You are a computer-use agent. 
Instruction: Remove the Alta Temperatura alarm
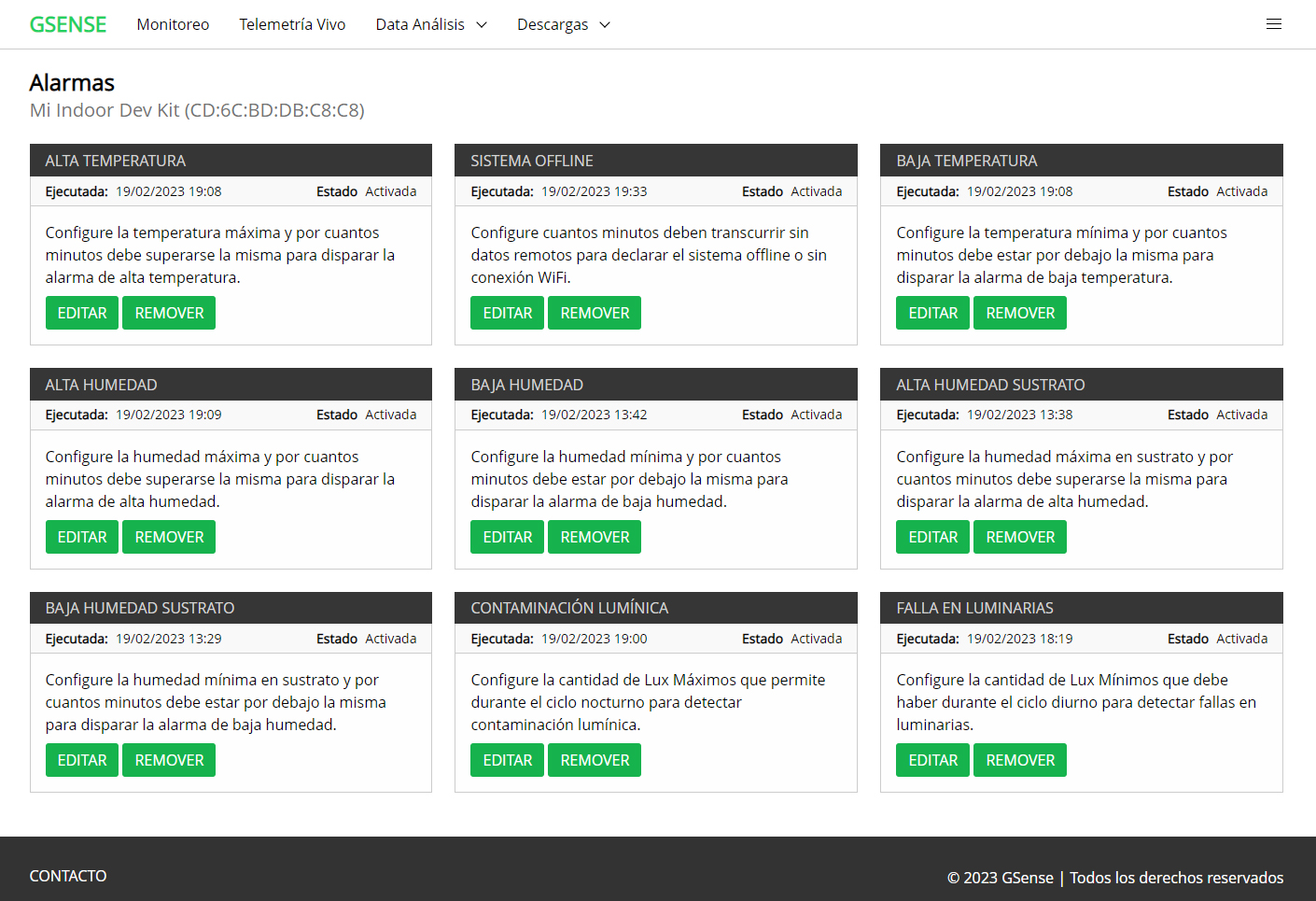(x=169, y=313)
